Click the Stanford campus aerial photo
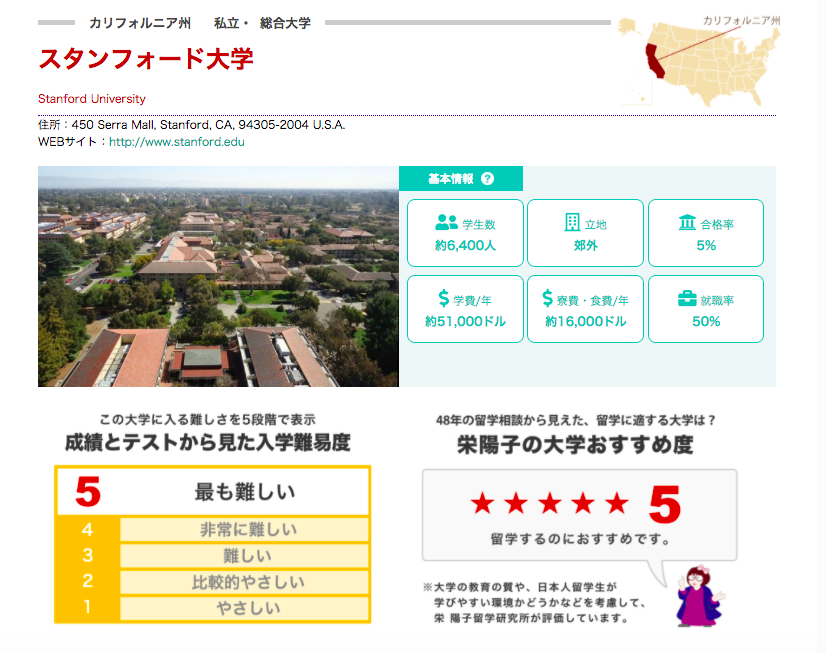The image size is (826, 653). point(218,276)
